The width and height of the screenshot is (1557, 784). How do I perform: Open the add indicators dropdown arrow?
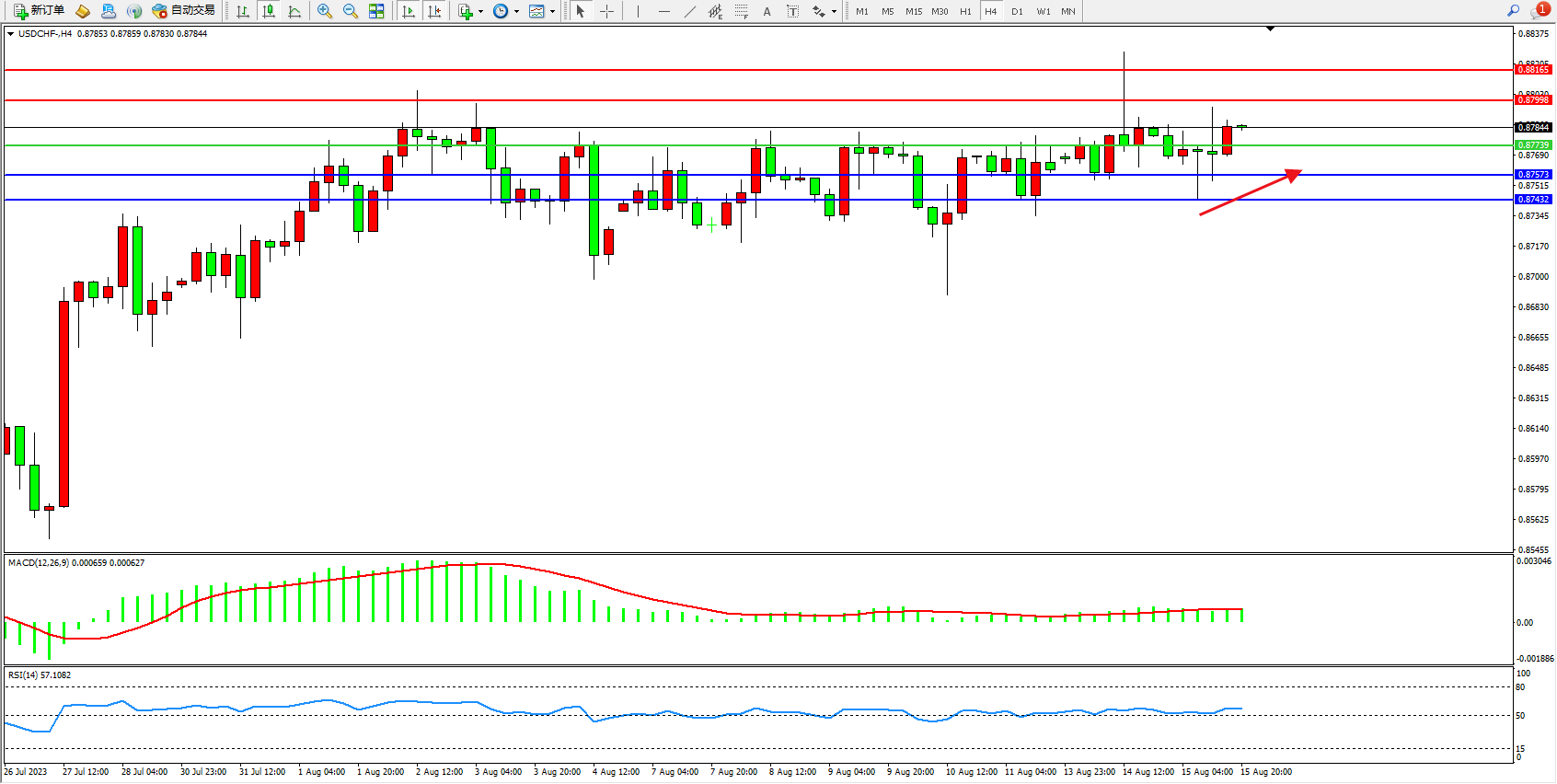click(480, 12)
